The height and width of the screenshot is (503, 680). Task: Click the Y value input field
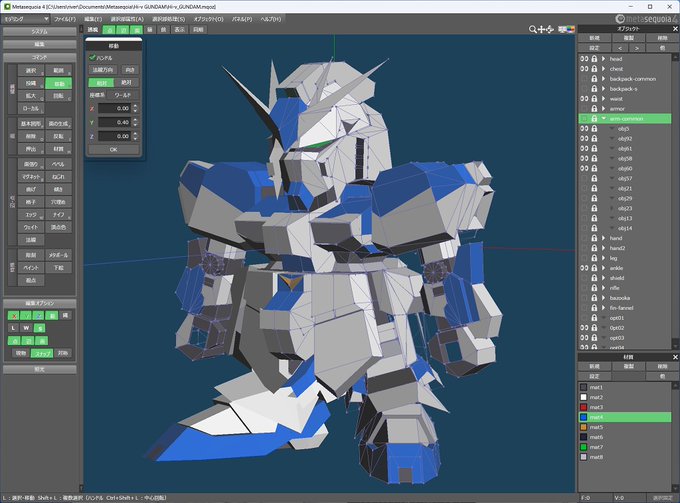[114, 122]
